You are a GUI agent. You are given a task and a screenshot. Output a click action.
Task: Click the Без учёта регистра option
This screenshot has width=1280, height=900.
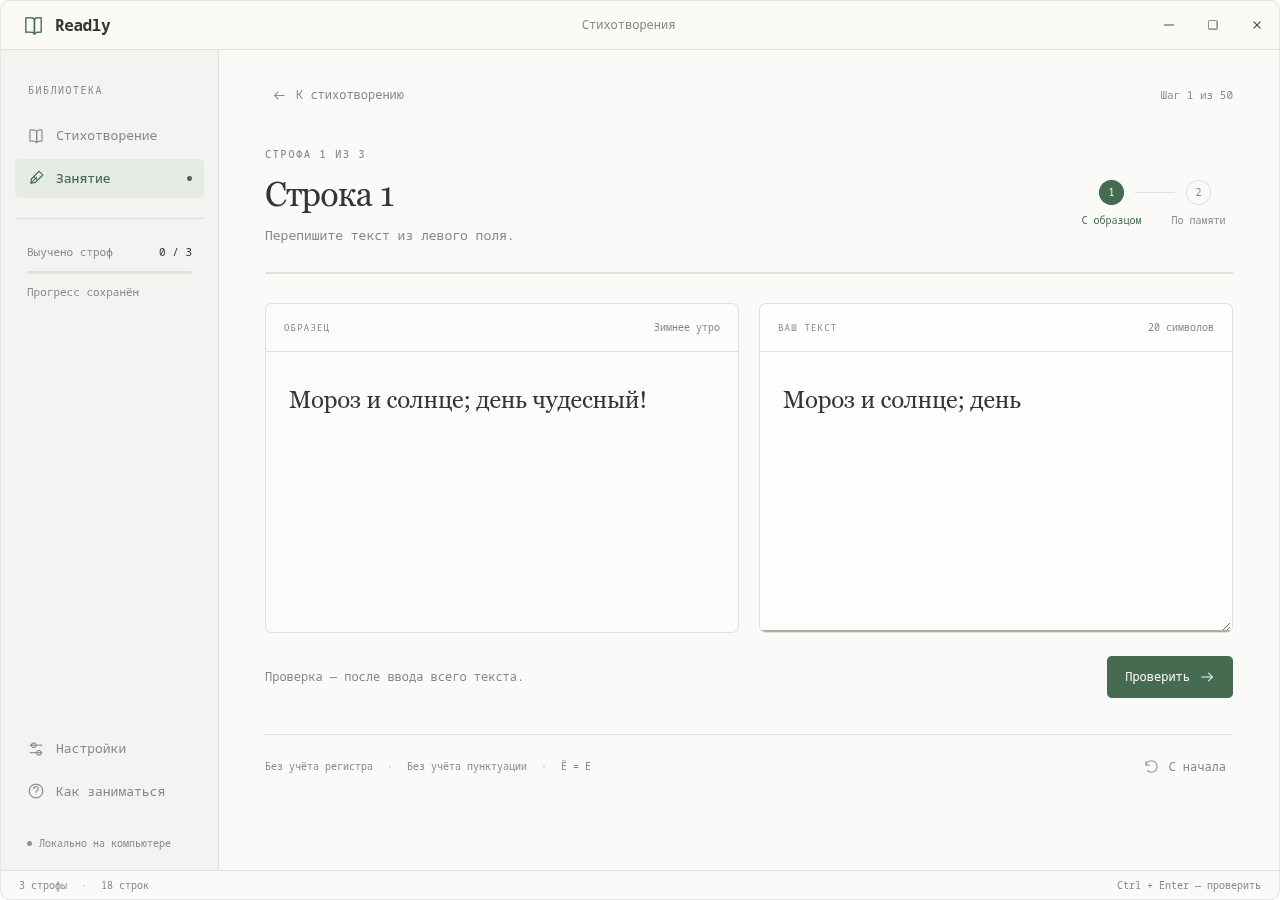point(319,767)
